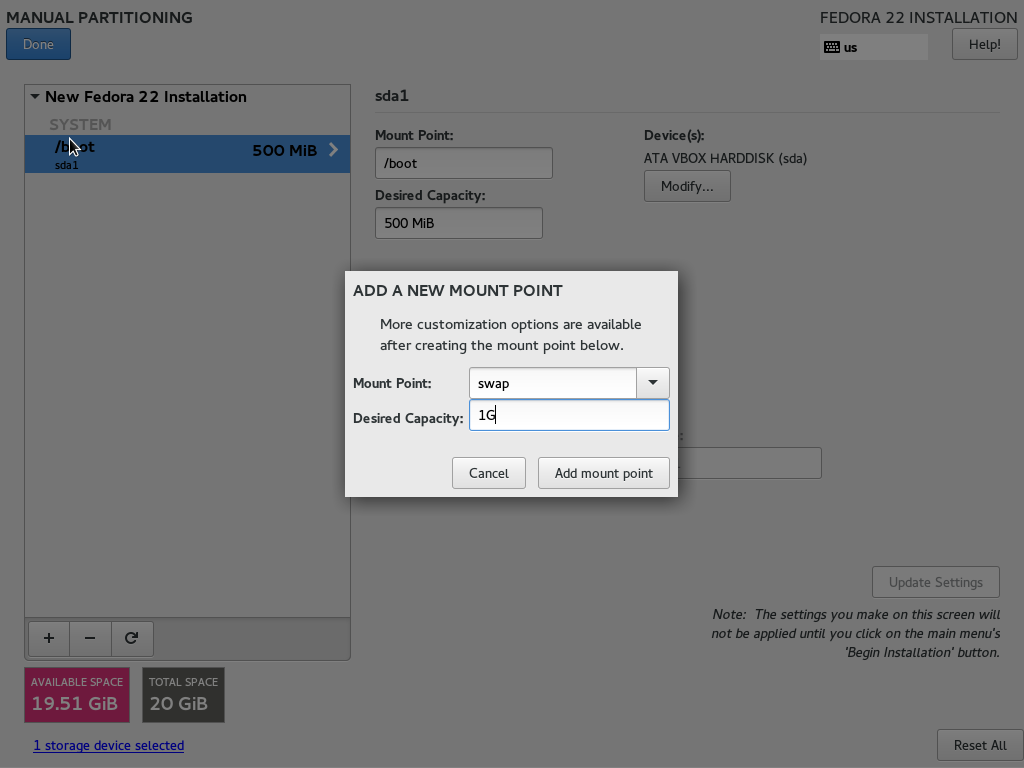The image size is (1024, 768).
Task: Click the FEDORA 22 INSTALLATION label
Action: tap(918, 18)
